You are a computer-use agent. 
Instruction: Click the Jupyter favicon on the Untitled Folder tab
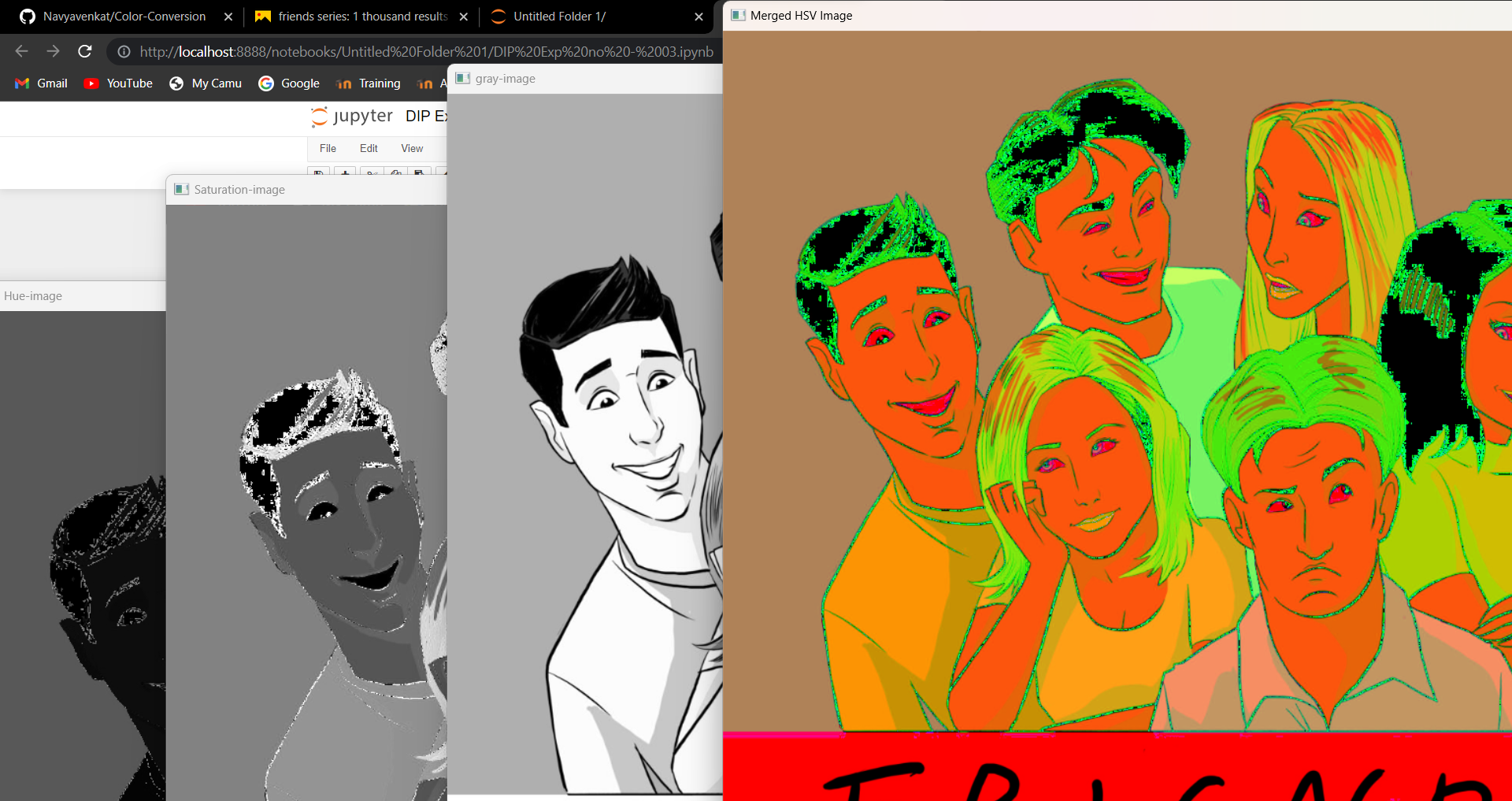tap(498, 17)
